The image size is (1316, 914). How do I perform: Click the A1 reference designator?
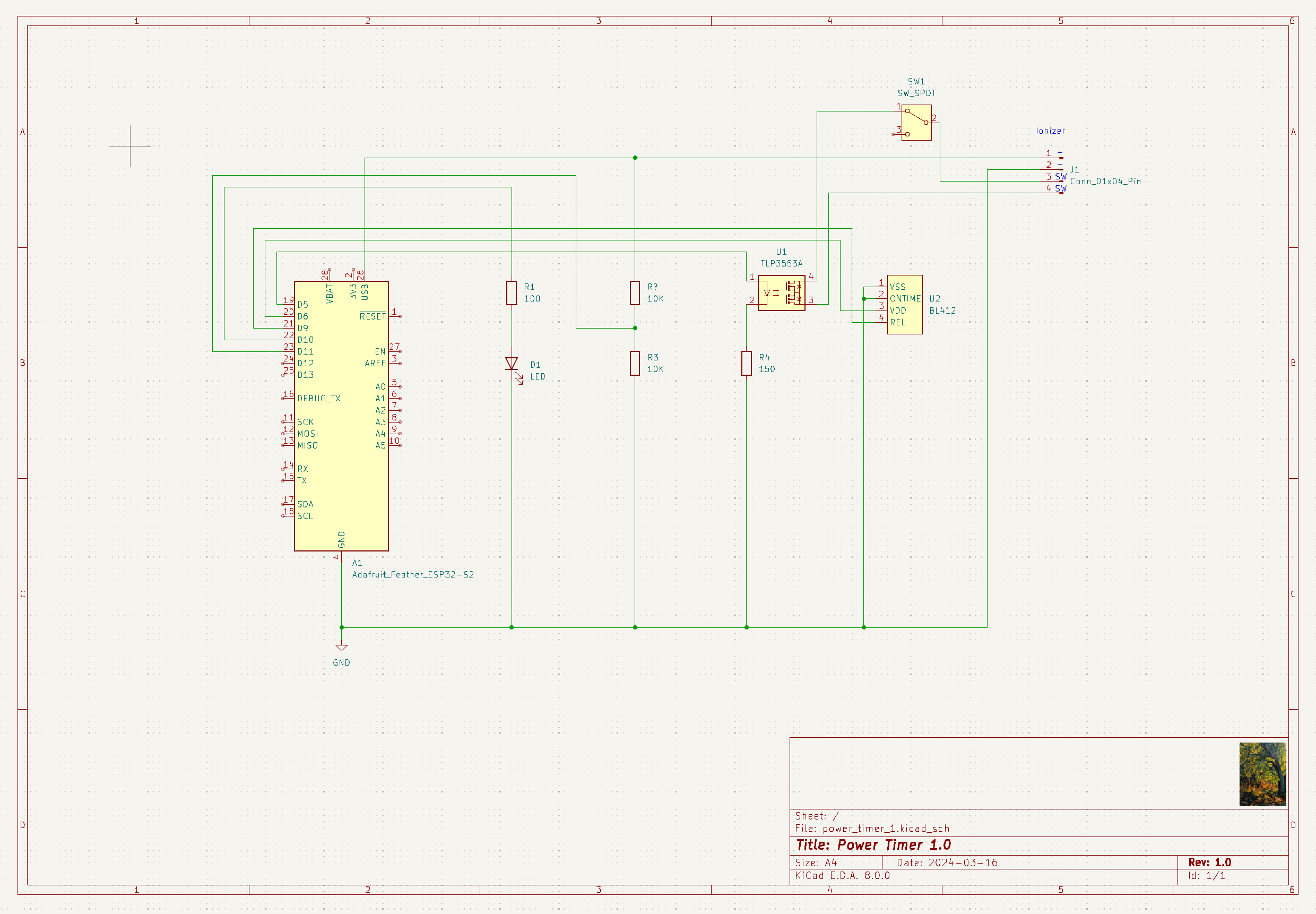tap(357, 563)
